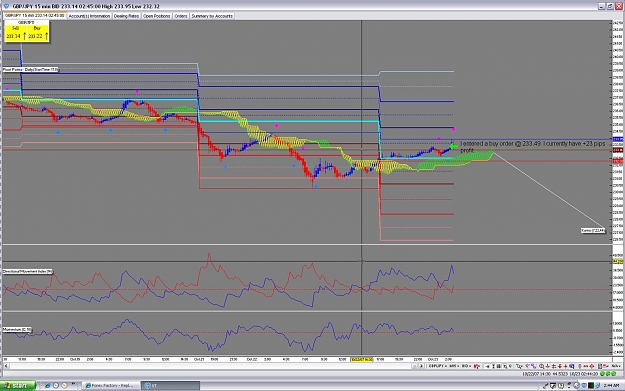This screenshot has height=391, width=625.
Task: Select the Pivot Points indicator label
Action: coord(30,69)
